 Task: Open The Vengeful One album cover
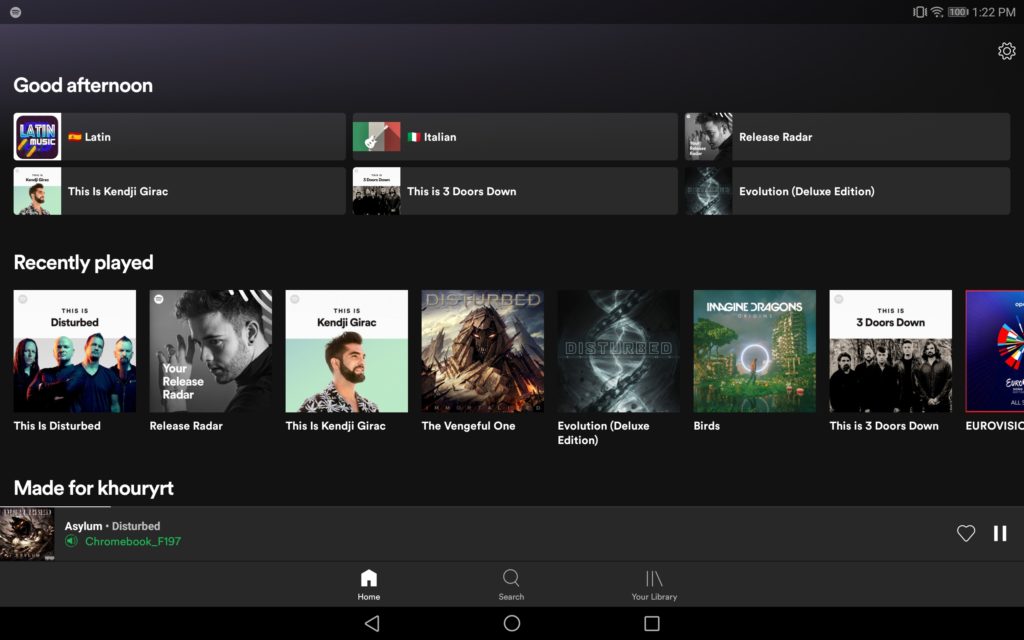point(483,351)
